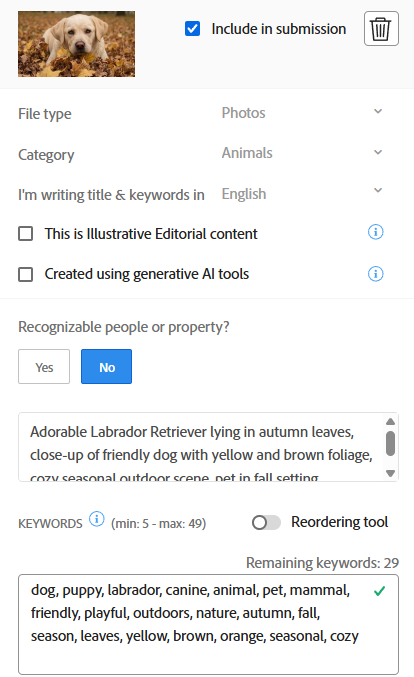Open info for generative AI tools

(x=376, y=274)
